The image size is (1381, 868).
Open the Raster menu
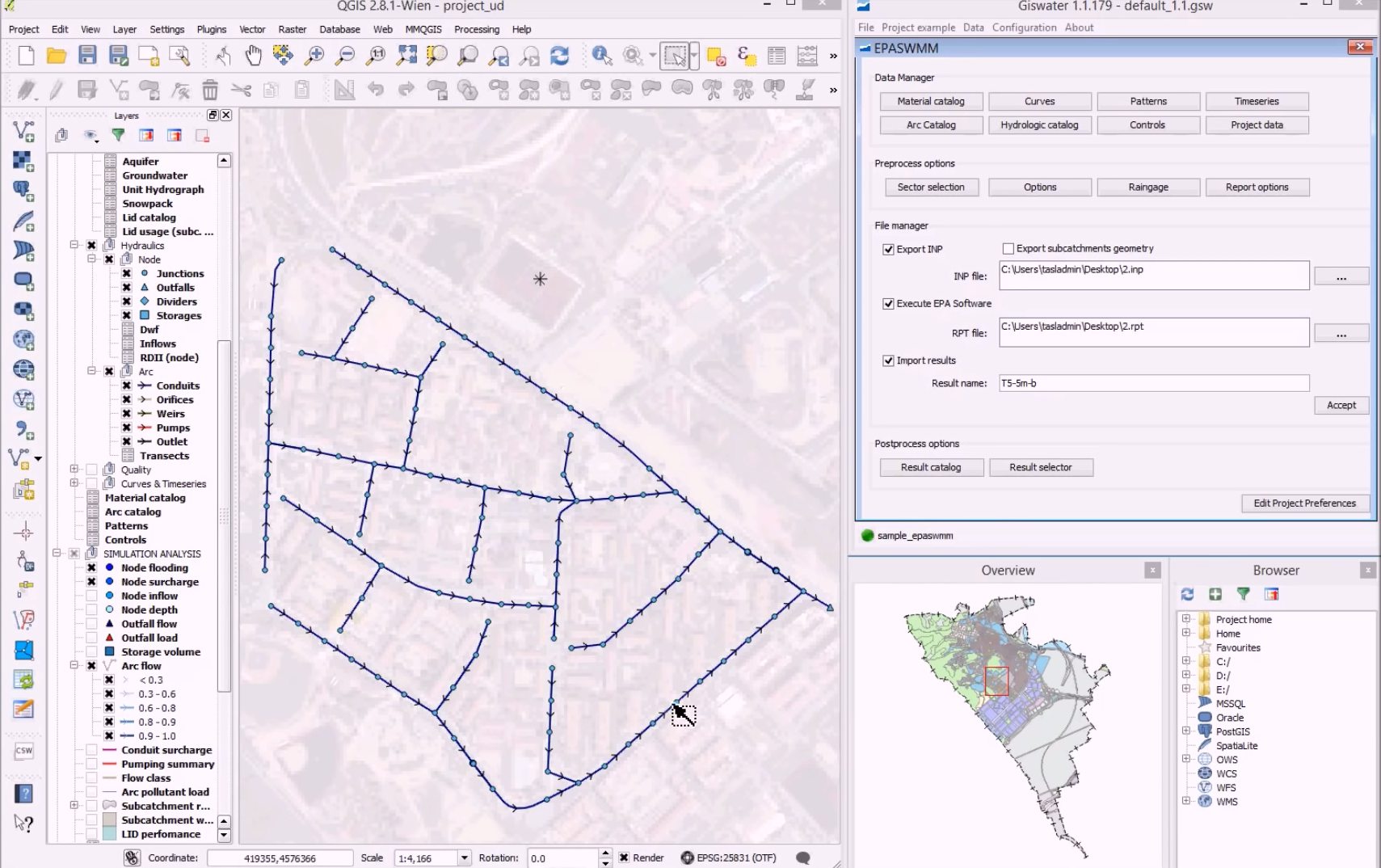click(293, 29)
